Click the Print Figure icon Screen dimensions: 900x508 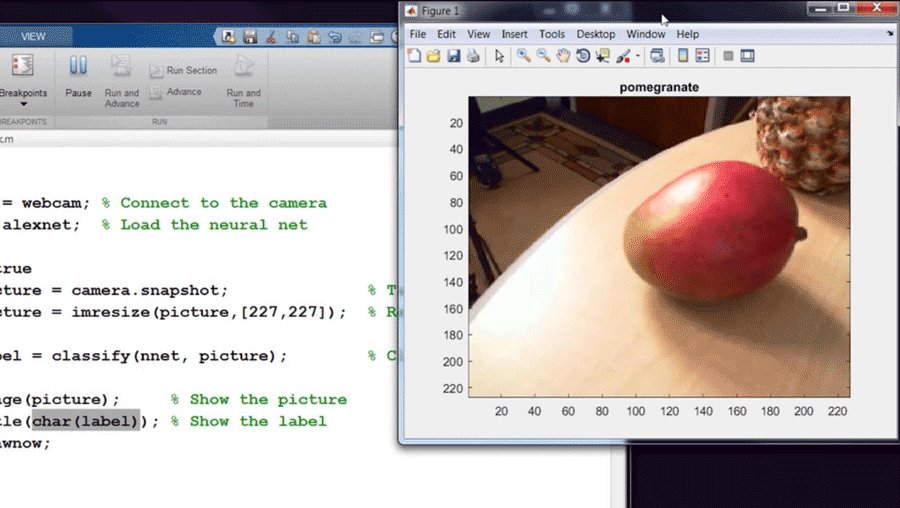[473, 56]
